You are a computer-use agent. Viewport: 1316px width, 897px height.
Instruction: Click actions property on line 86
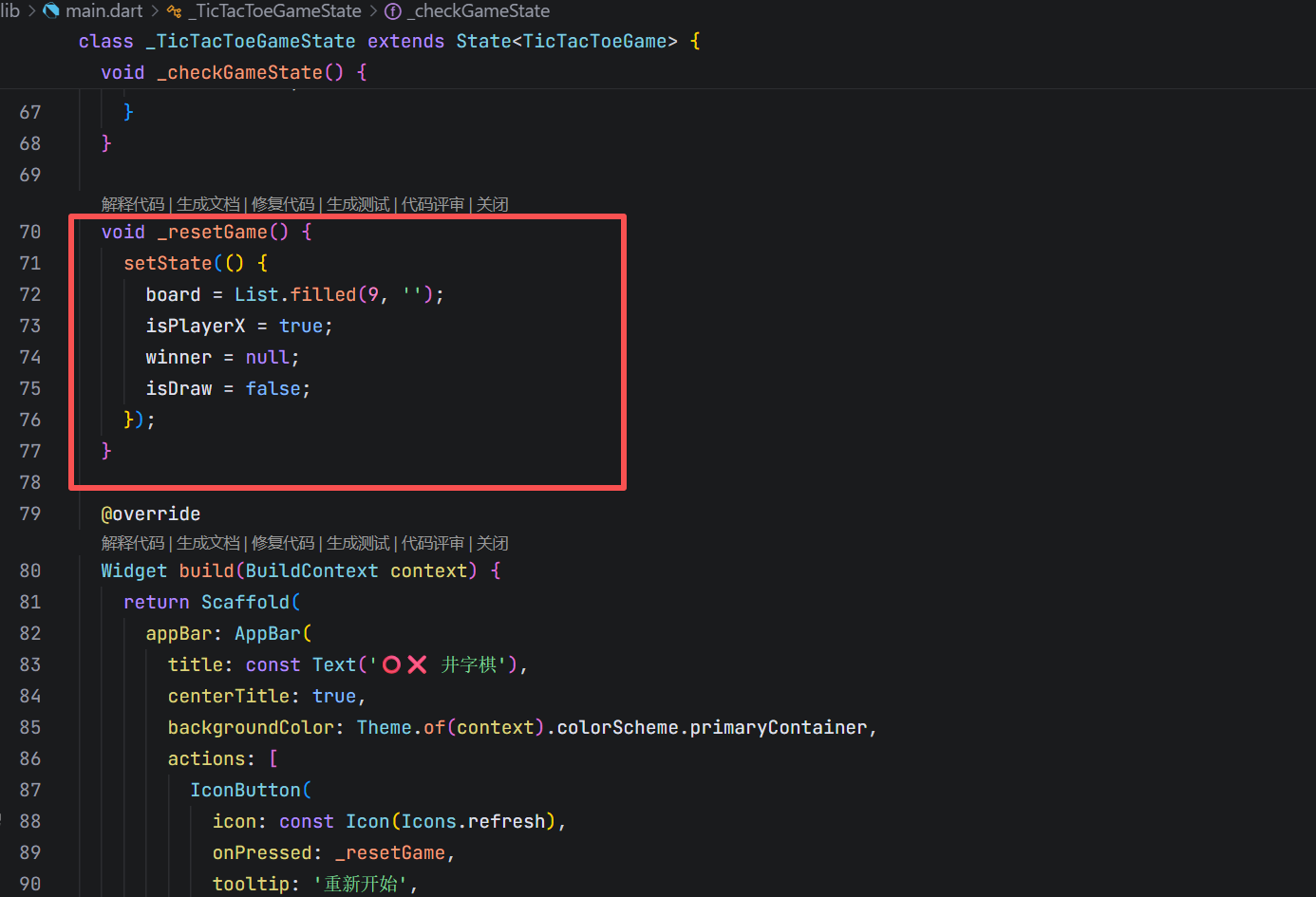pos(207,759)
